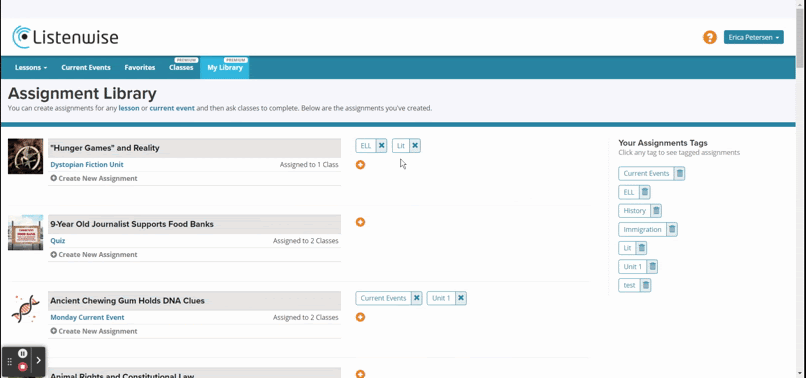Delete the Immigration tag via trash icon
806x378 pixels.
pyautogui.click(x=672, y=229)
